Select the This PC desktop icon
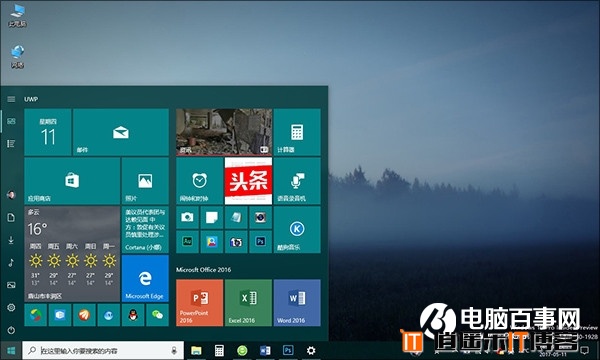Viewport: 600px width, 360px height. [x=18, y=16]
